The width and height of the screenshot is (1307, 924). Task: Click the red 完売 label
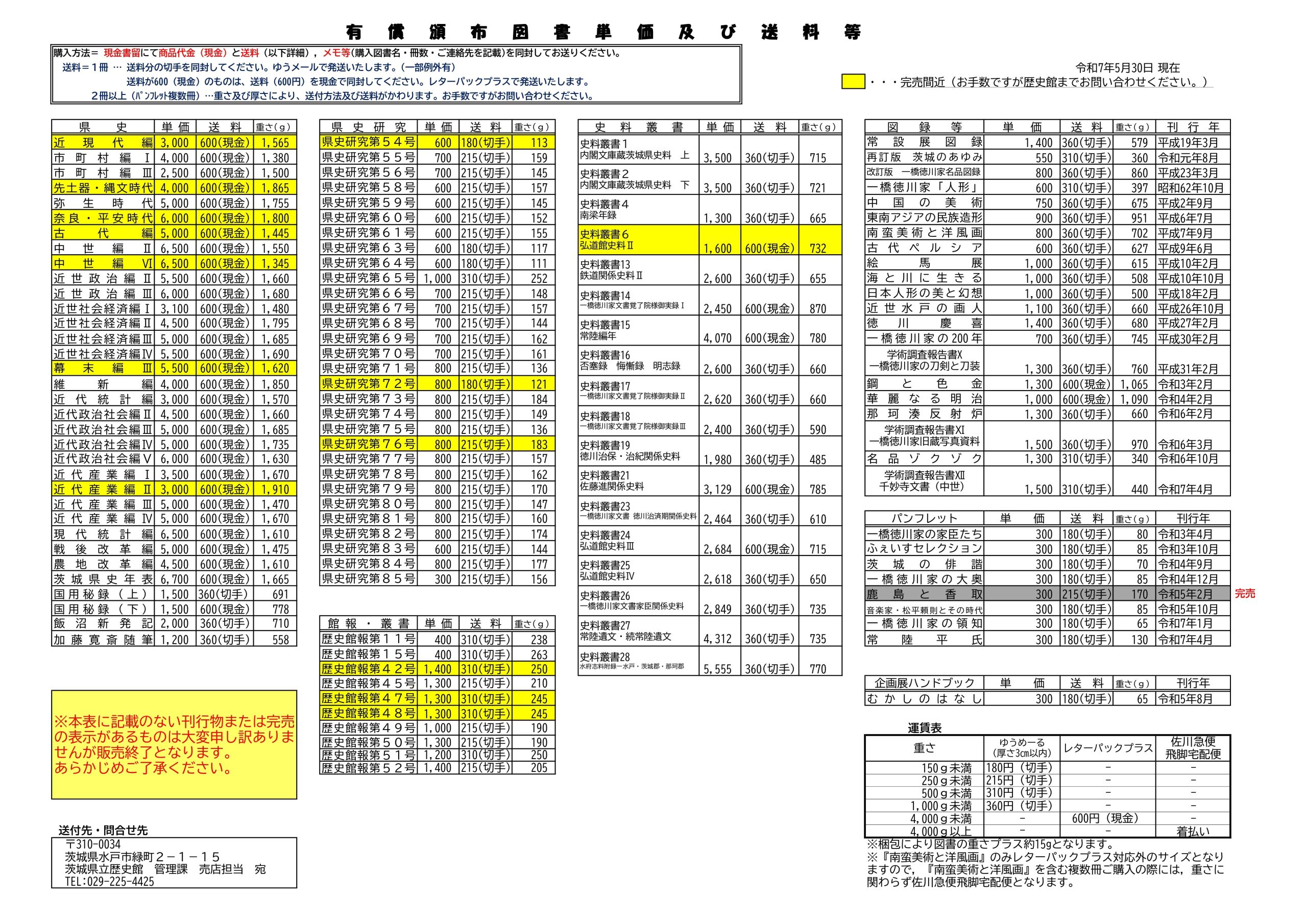pyautogui.click(x=1245, y=594)
